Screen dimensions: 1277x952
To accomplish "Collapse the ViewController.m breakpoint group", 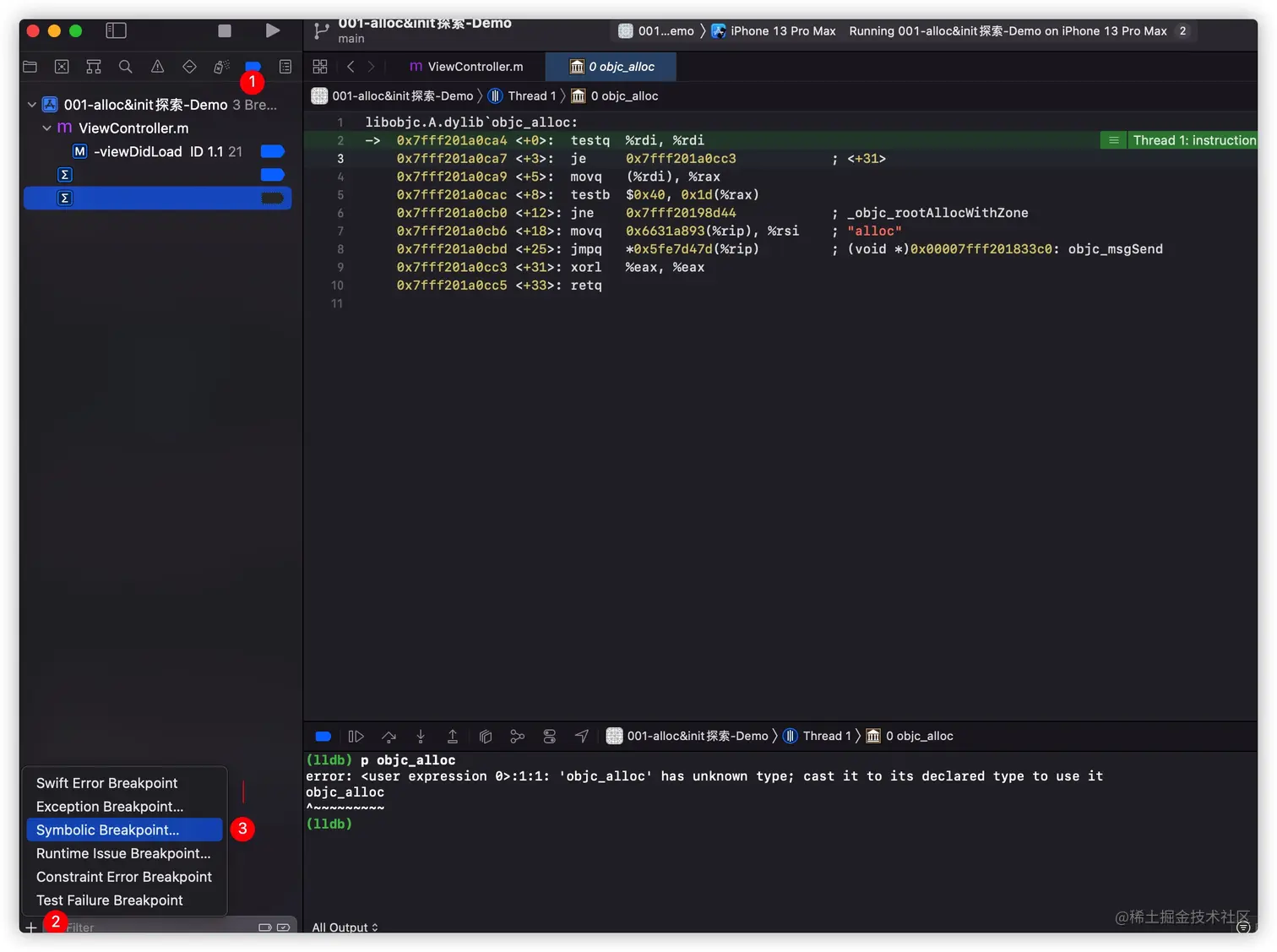I will click(46, 128).
